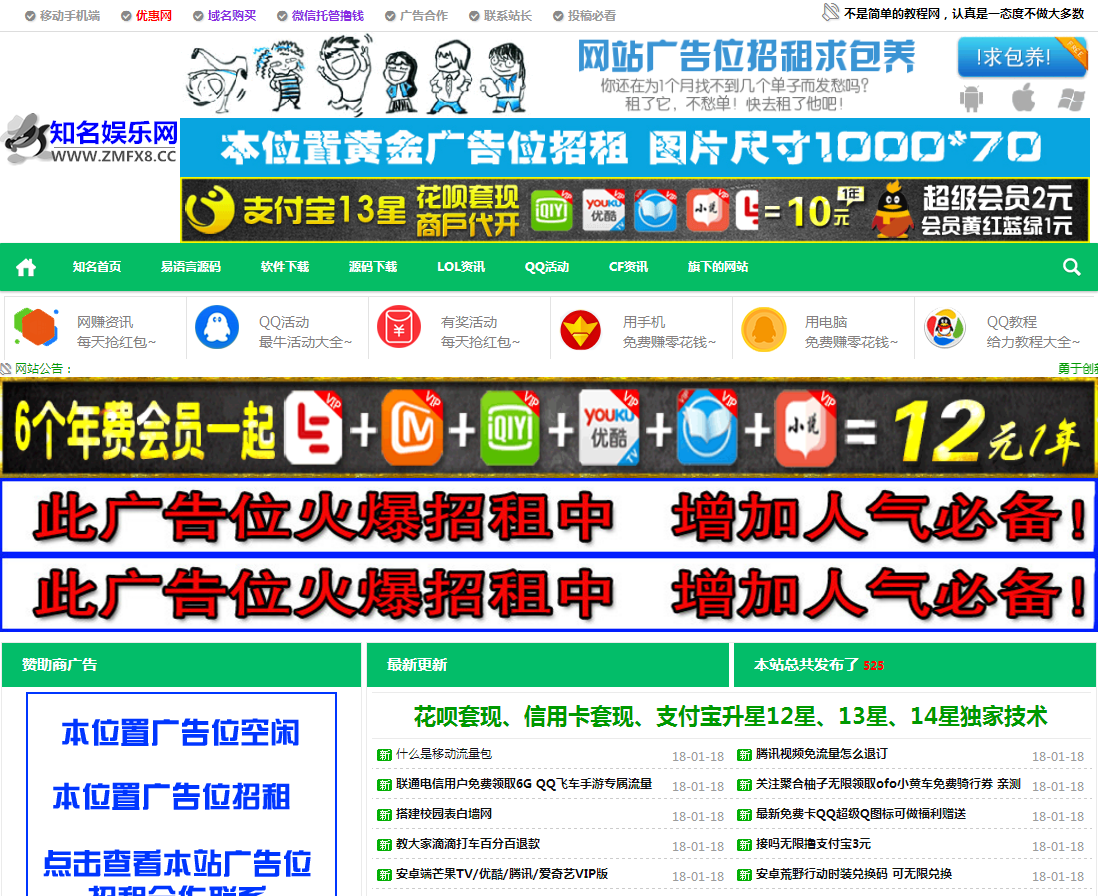This screenshot has width=1098, height=896.
Task: Click the Apple logo icon in top banner
Action: click(x=1023, y=97)
